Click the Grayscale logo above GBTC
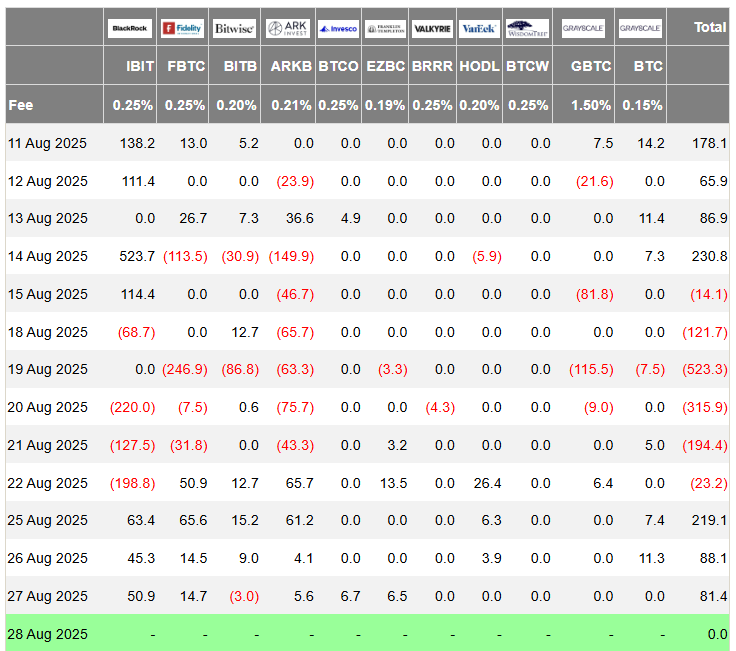The width and height of the screenshot is (736, 651). 583,28
